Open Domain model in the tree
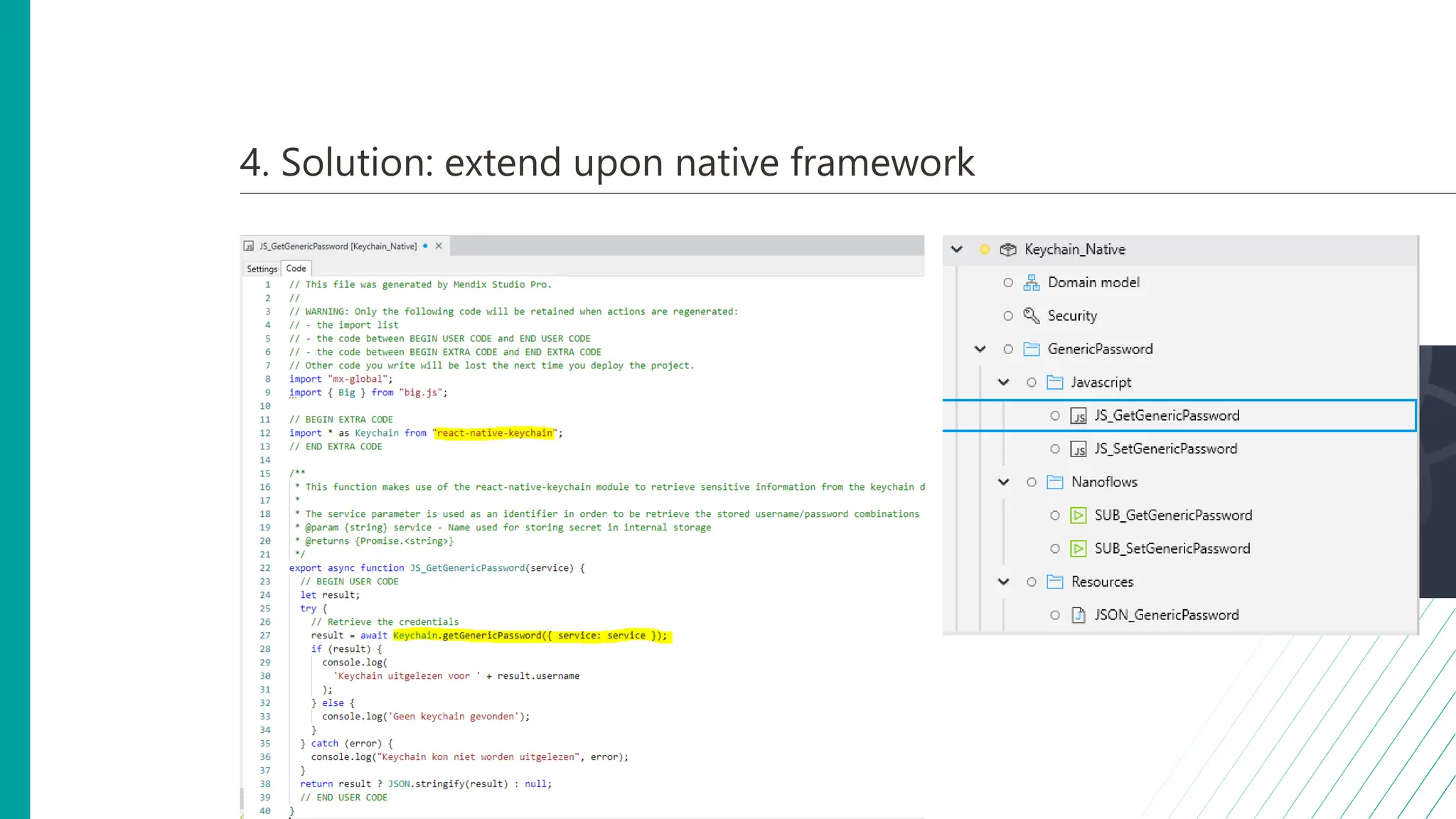This screenshot has height=819, width=1456. pos(1093,283)
